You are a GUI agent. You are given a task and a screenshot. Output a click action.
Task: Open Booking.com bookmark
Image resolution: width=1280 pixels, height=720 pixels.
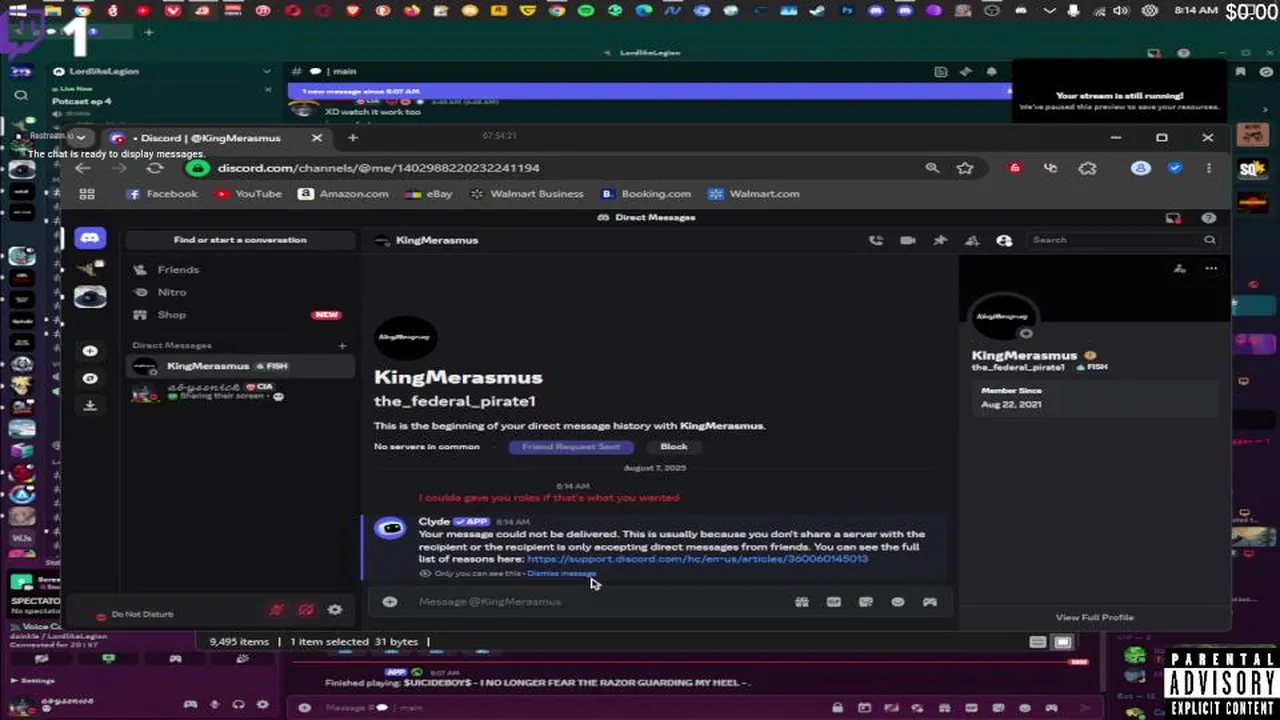(646, 194)
